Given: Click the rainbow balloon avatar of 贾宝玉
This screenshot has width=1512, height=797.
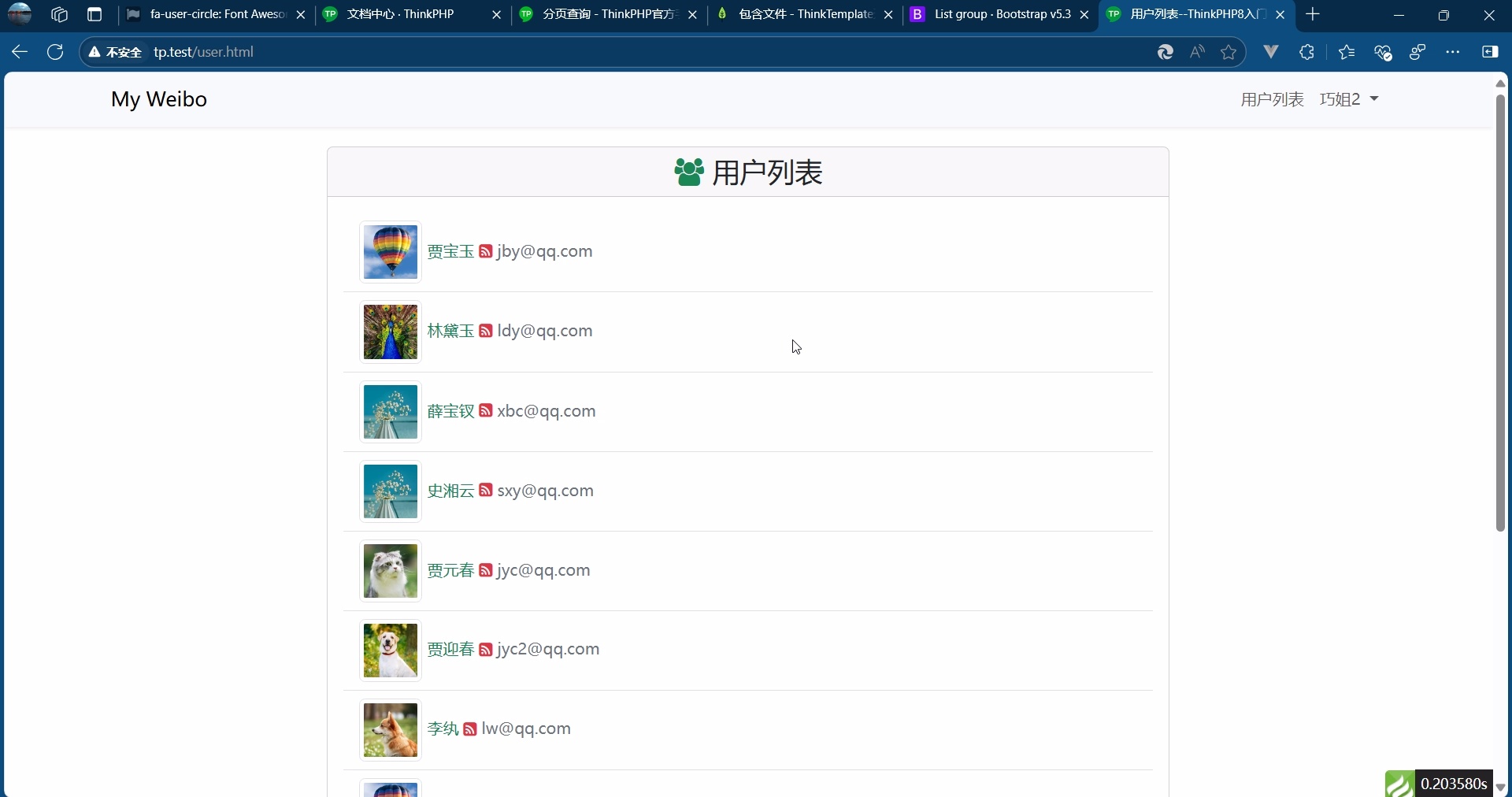Looking at the screenshot, I should (x=389, y=252).
